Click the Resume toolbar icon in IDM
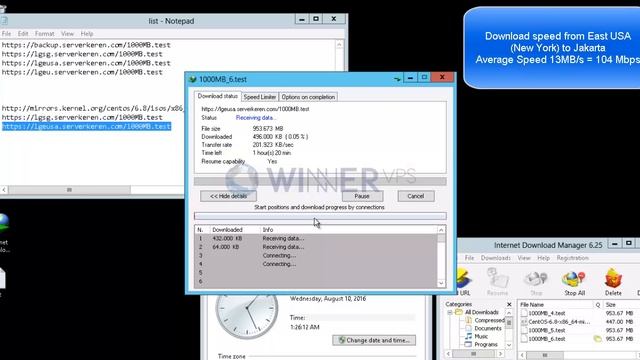Image resolution: width=640 pixels, height=360 pixels. point(498,282)
